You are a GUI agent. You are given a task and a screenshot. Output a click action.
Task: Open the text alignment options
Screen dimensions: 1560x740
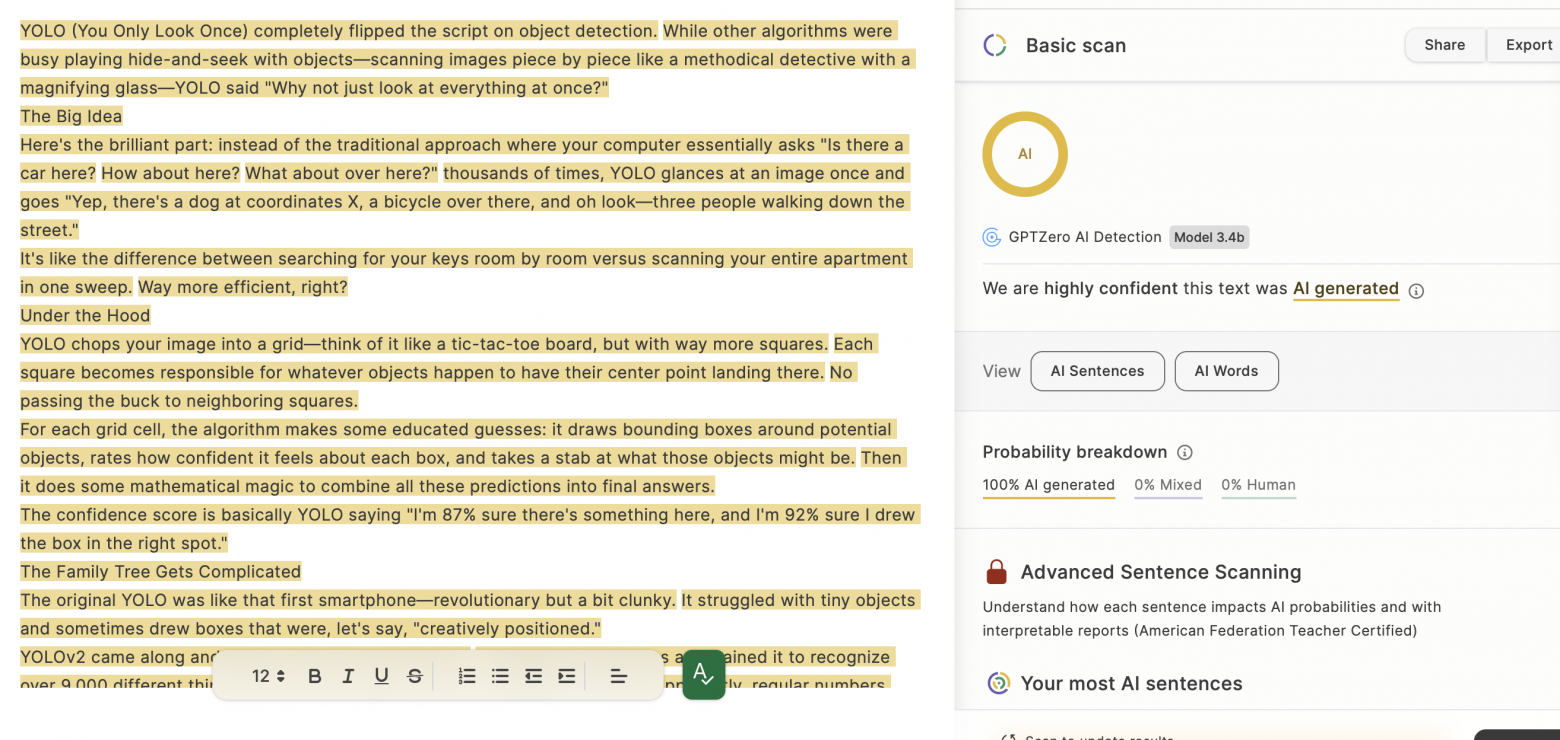[619, 676]
